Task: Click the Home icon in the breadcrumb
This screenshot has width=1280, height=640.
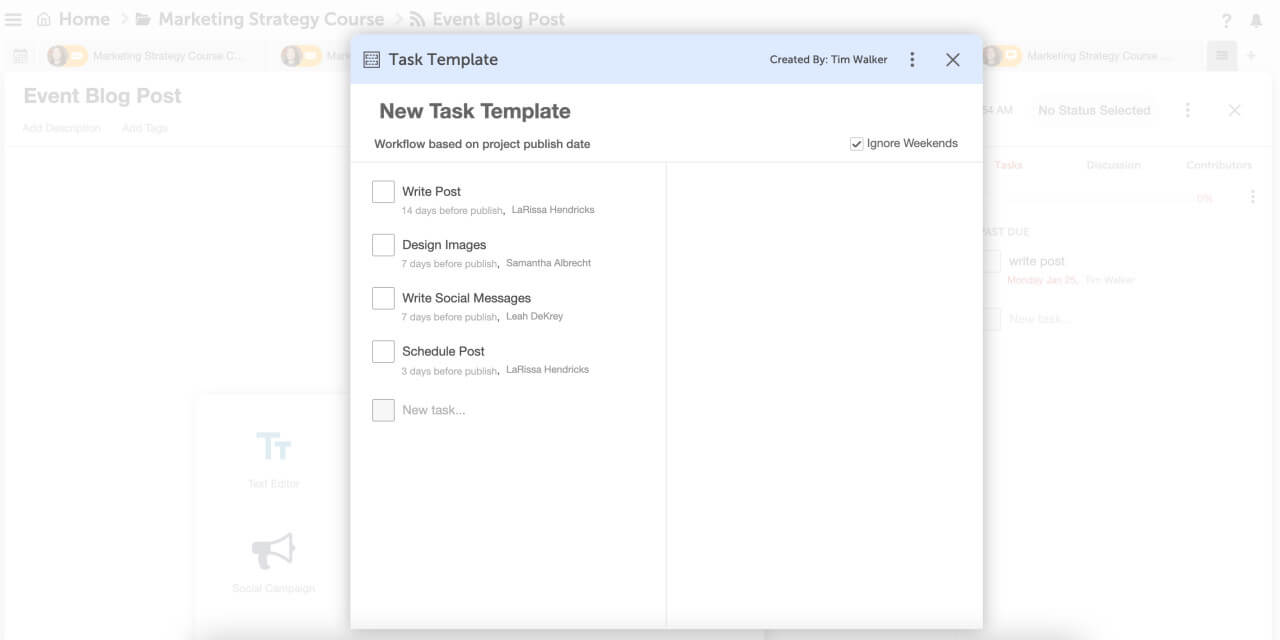Action: (x=44, y=18)
